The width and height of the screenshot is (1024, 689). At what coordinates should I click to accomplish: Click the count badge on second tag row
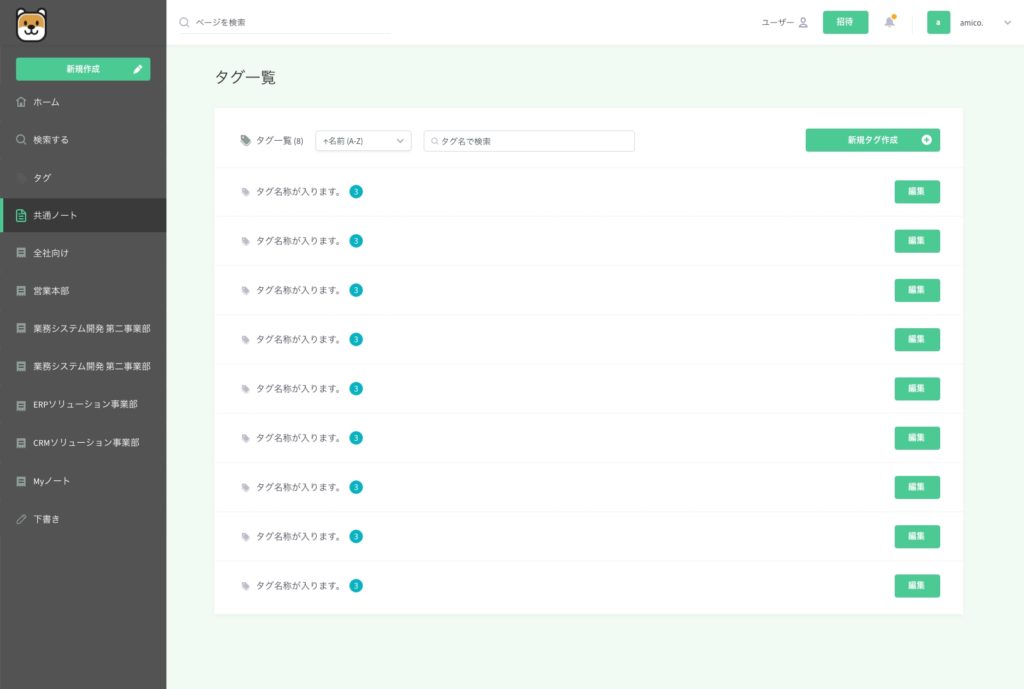pos(356,241)
